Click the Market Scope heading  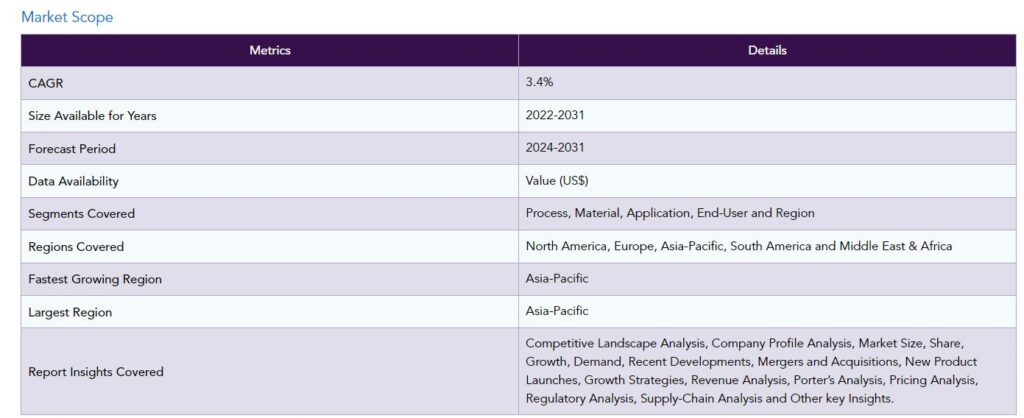(x=67, y=17)
